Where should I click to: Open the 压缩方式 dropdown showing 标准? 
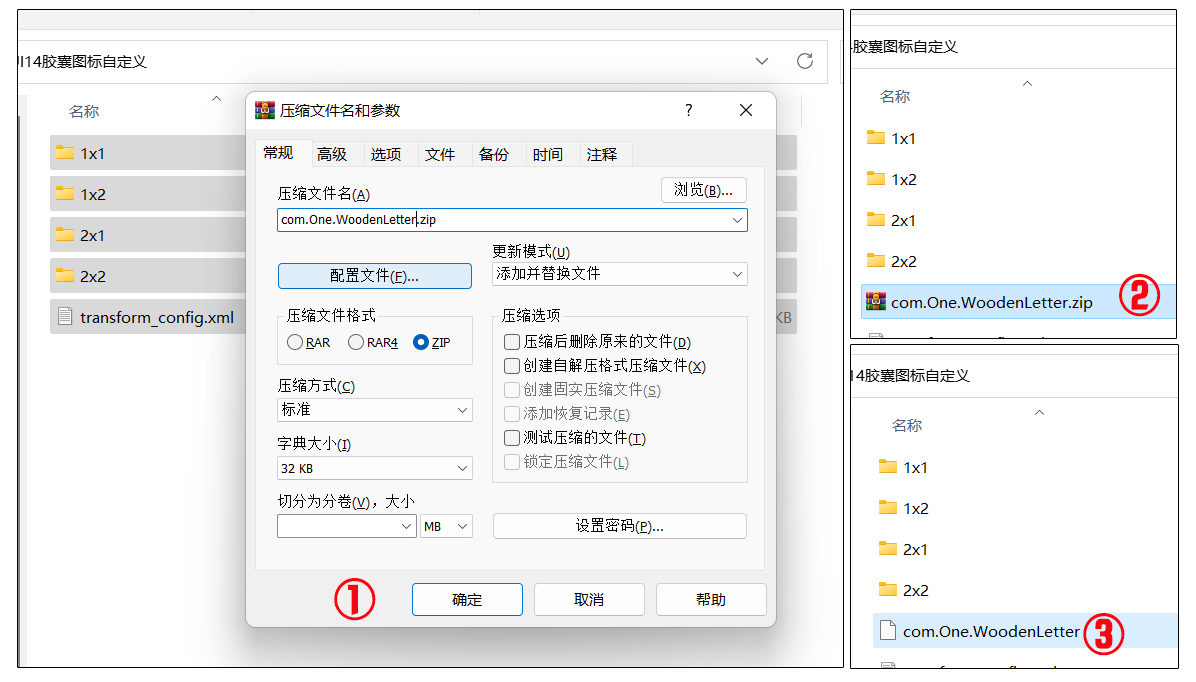coord(374,410)
